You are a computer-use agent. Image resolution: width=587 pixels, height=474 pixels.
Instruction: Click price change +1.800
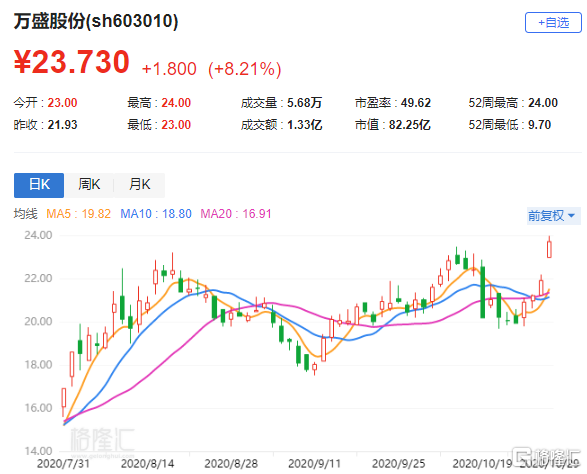(169, 69)
